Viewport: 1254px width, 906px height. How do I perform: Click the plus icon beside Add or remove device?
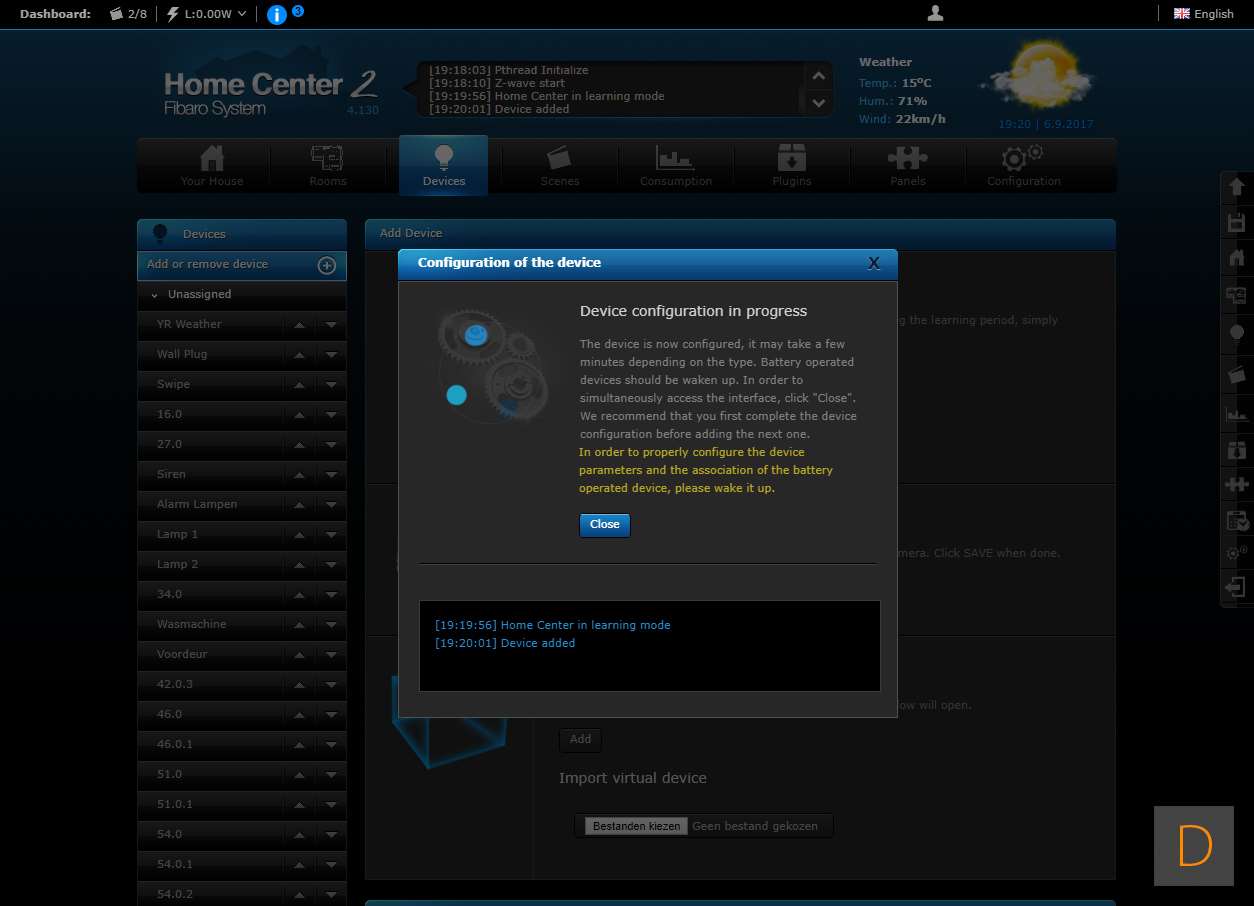[326, 265]
